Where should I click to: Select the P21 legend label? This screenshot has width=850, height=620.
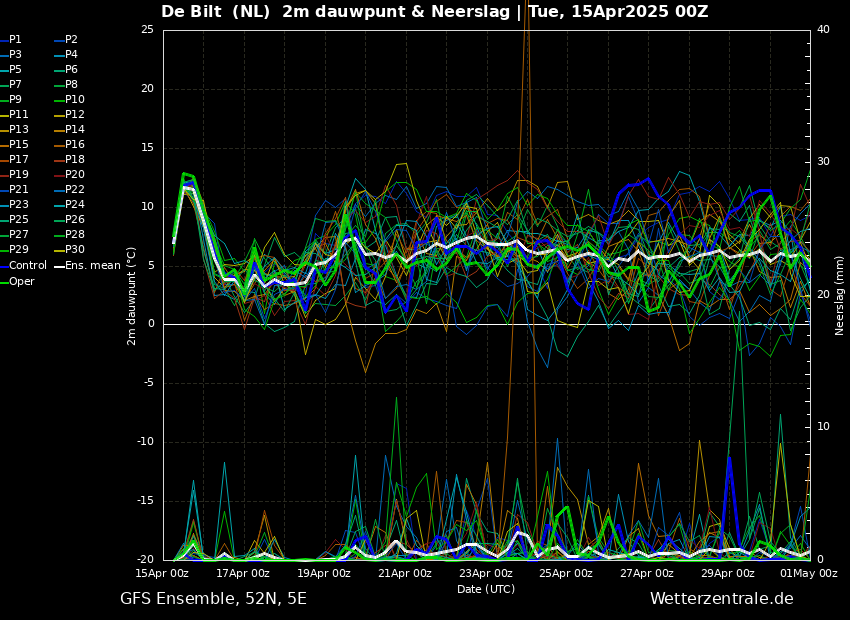click(x=18, y=190)
